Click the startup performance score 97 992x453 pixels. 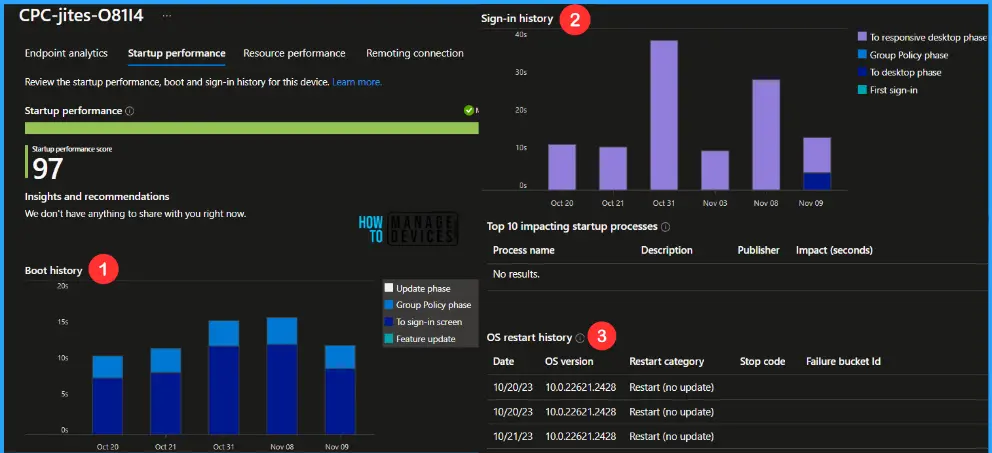[50, 169]
